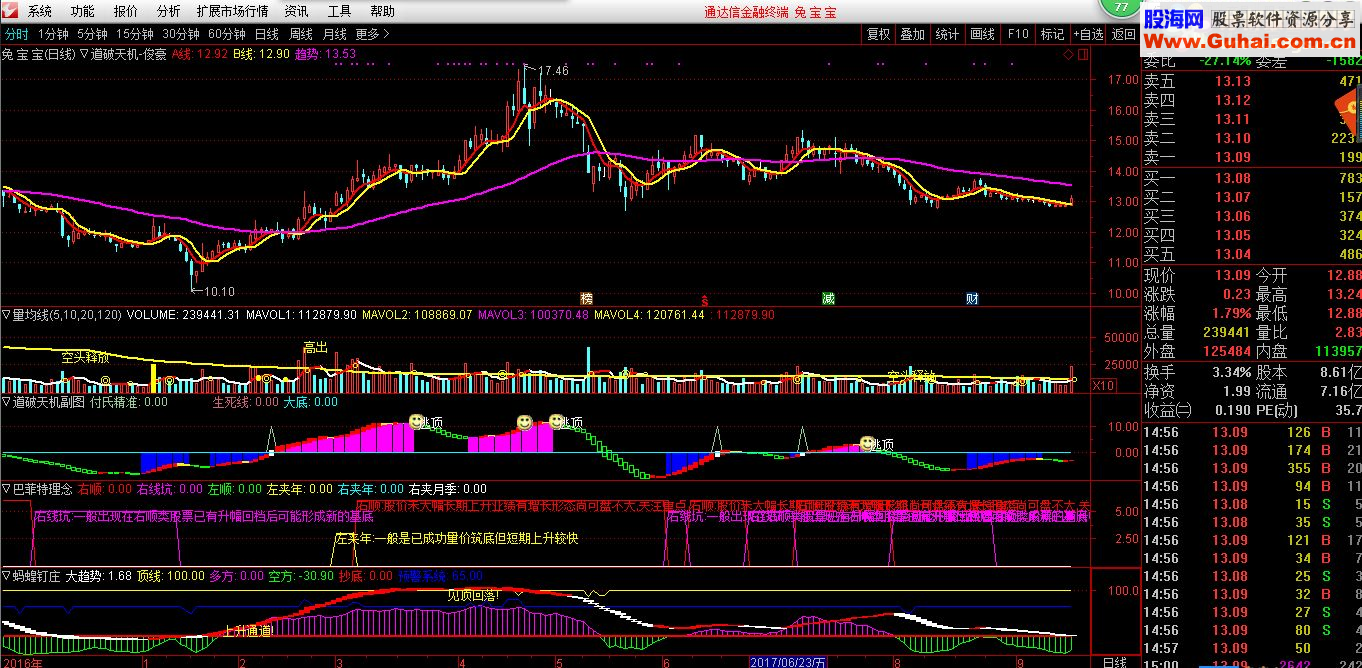Click the 上升通道 label in bottom indicator
Viewport: 1362px width, 668px height.
(x=248, y=631)
